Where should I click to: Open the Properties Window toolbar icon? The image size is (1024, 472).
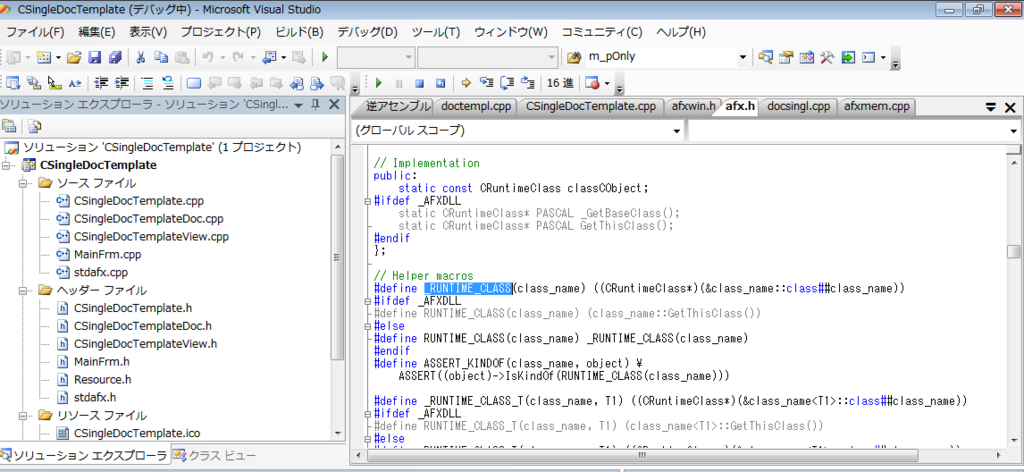pyautogui.click(x=786, y=57)
